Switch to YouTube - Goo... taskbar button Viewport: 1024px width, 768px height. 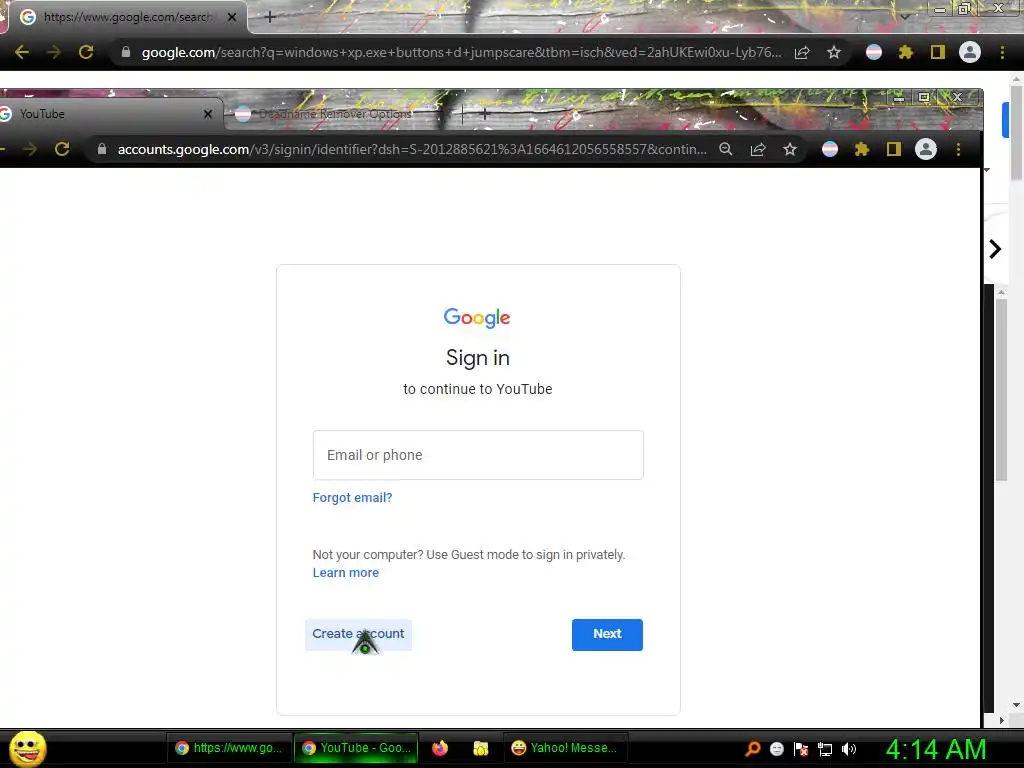[357, 748]
